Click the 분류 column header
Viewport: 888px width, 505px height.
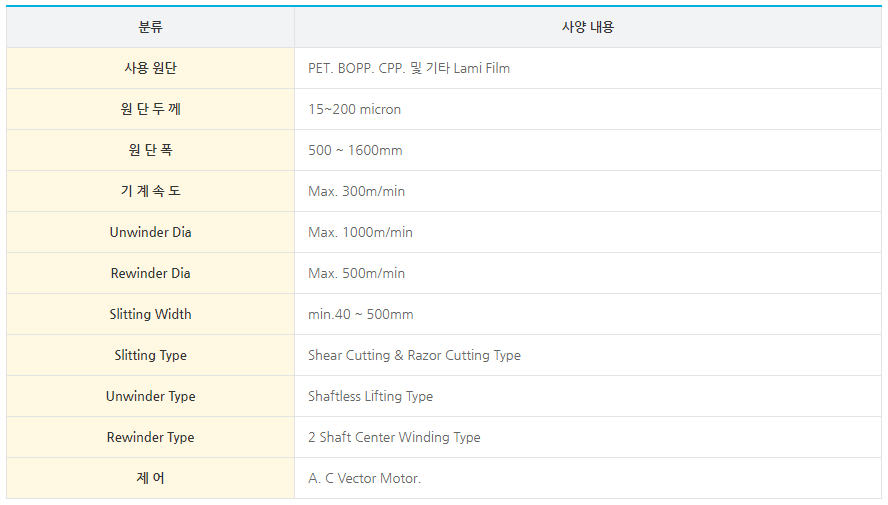click(x=150, y=27)
